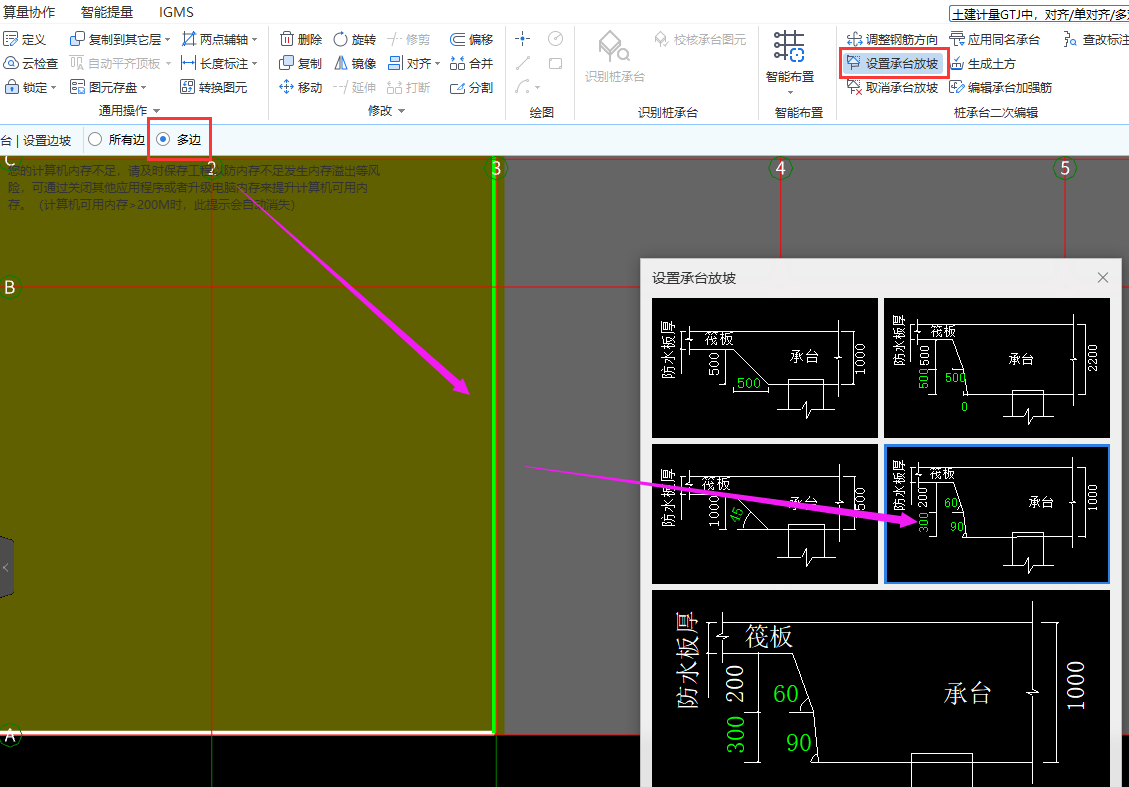Viewport: 1129px width, 787px height.
Task: Select 两点辅轴 two-point auxiliary axis
Action: [x=215, y=40]
